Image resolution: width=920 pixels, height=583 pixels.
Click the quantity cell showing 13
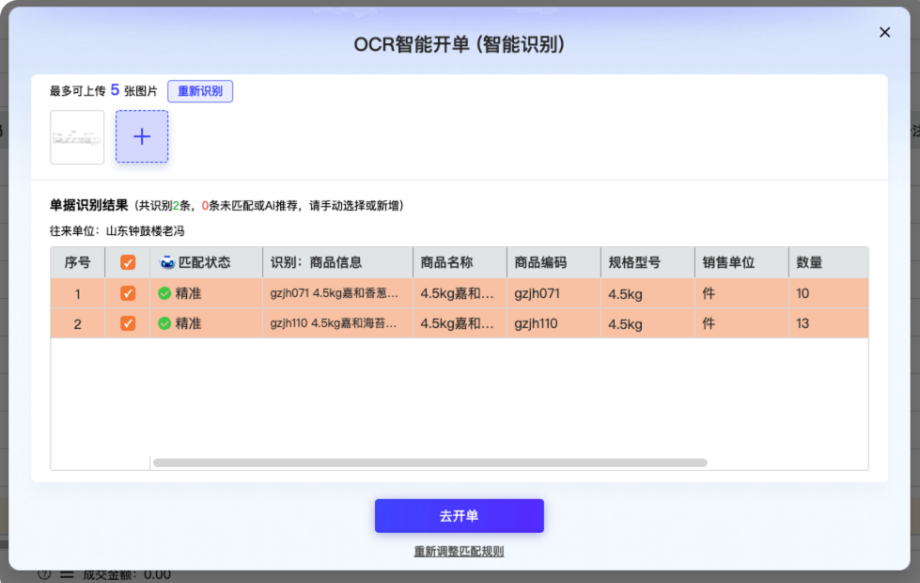tap(828, 323)
